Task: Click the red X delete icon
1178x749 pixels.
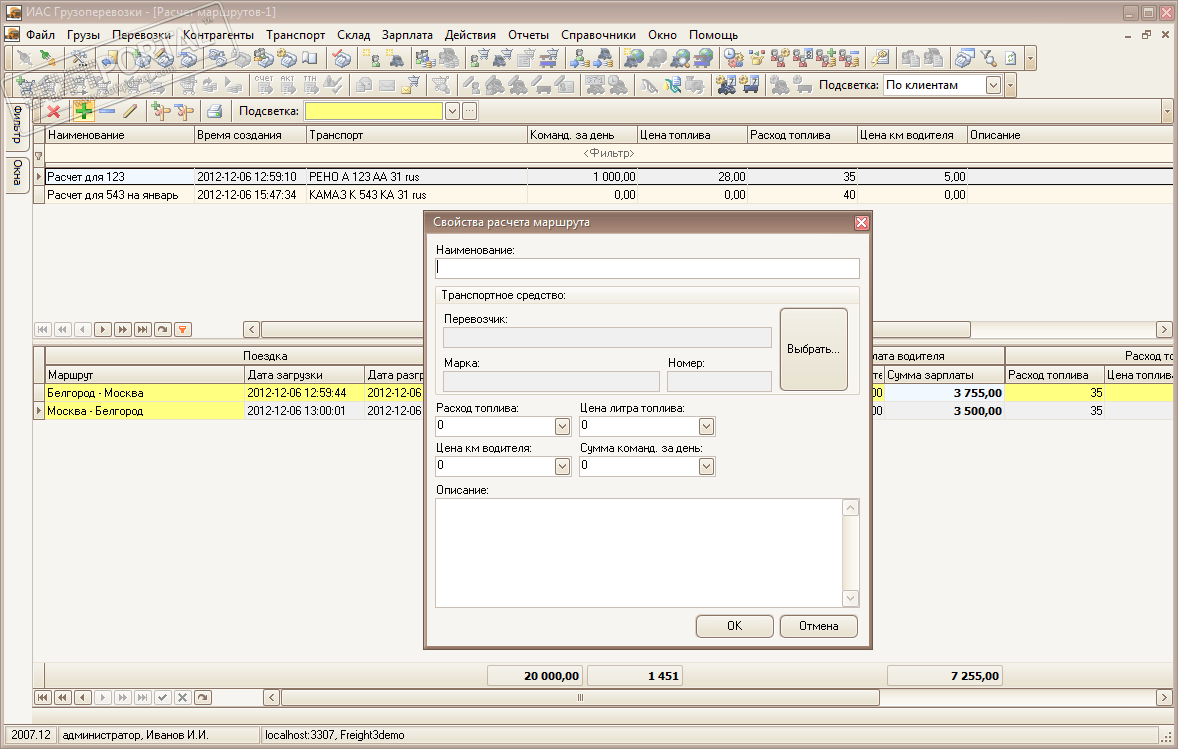Action: [54, 111]
